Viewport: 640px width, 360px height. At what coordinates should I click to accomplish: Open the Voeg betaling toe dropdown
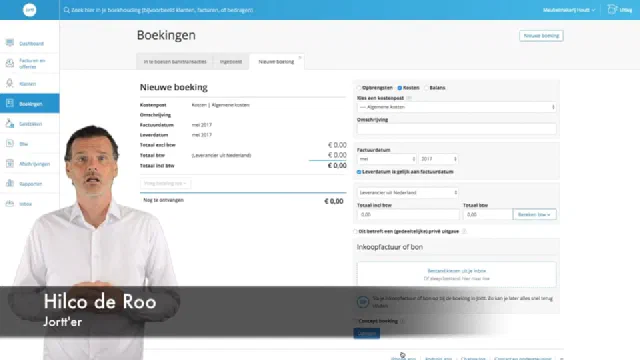coord(165,183)
